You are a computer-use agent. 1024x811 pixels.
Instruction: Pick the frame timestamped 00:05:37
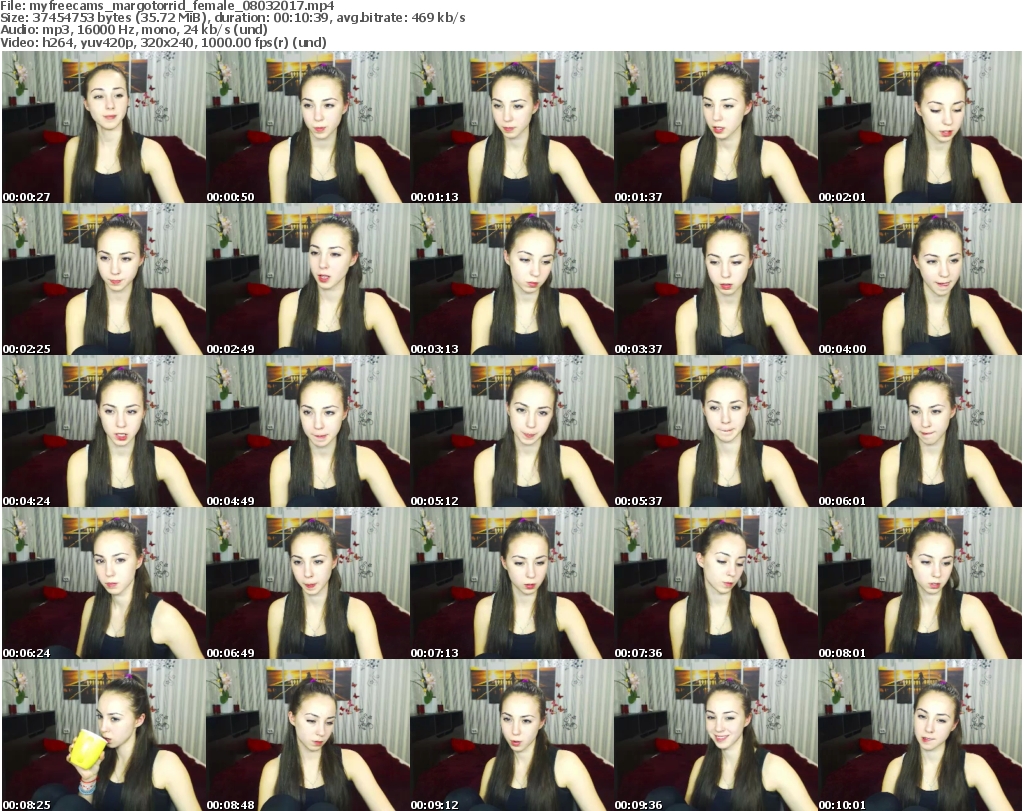pos(716,432)
